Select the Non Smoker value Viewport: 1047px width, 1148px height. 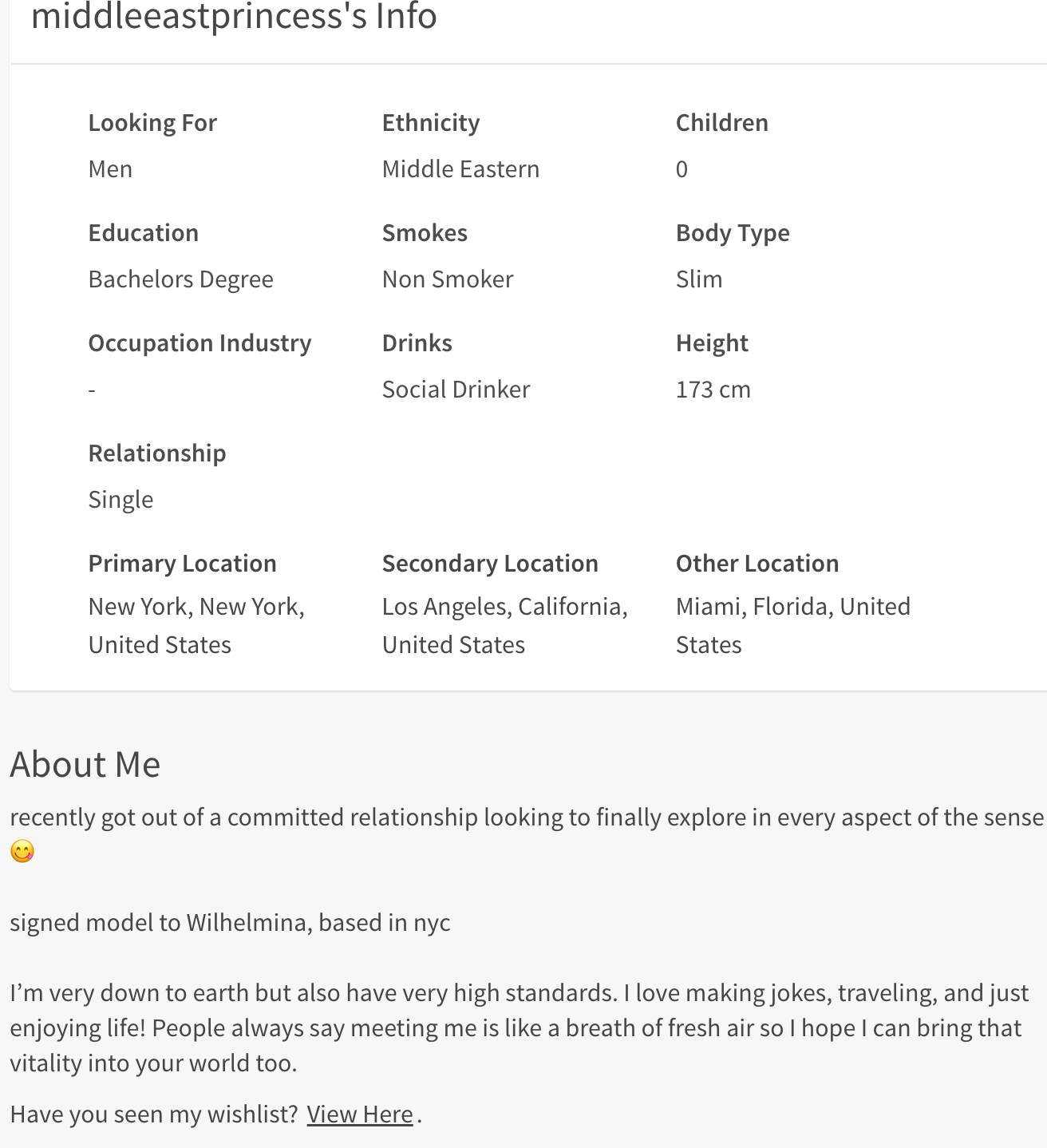448,279
